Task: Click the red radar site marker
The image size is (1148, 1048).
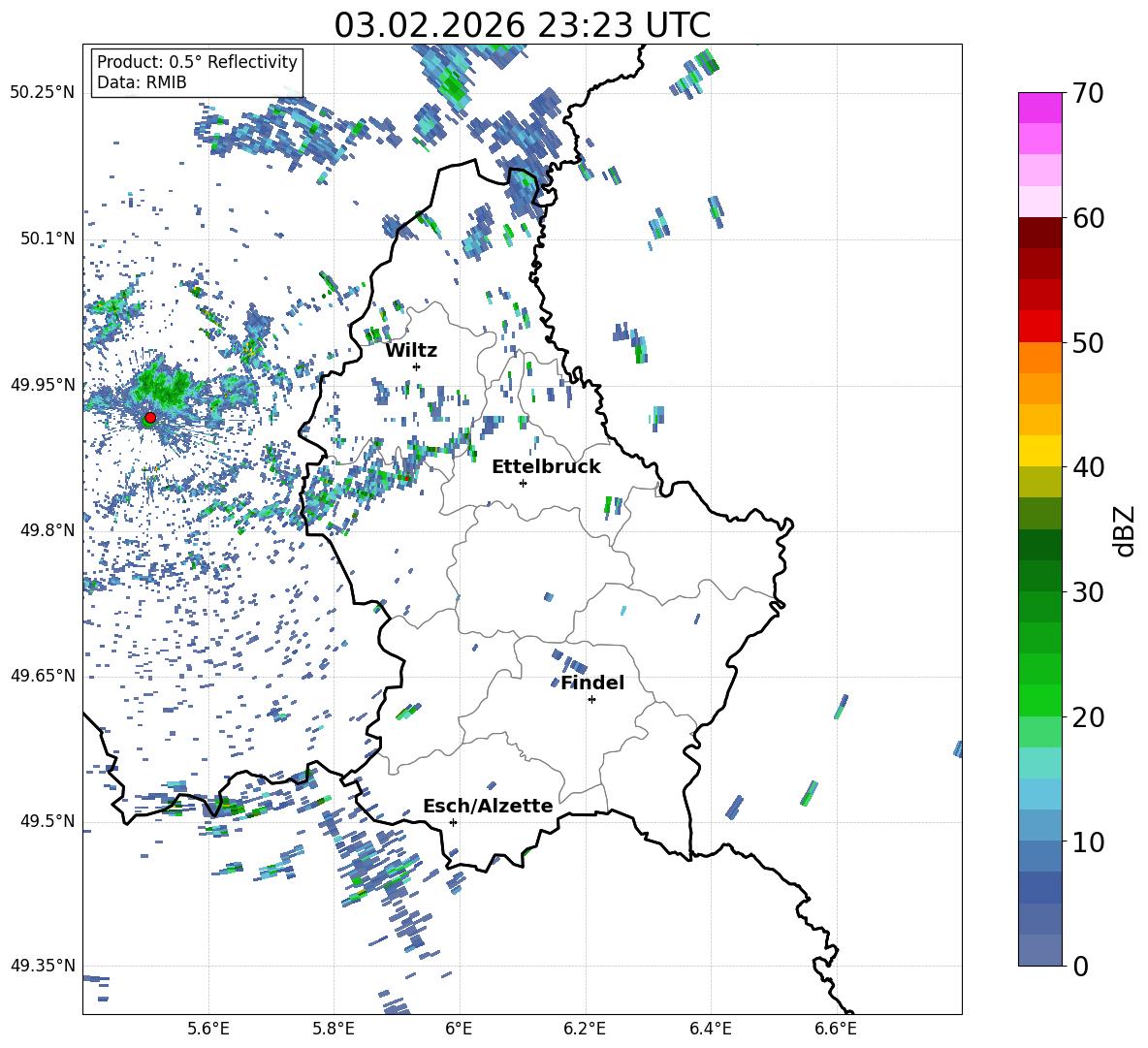Action: (x=150, y=417)
